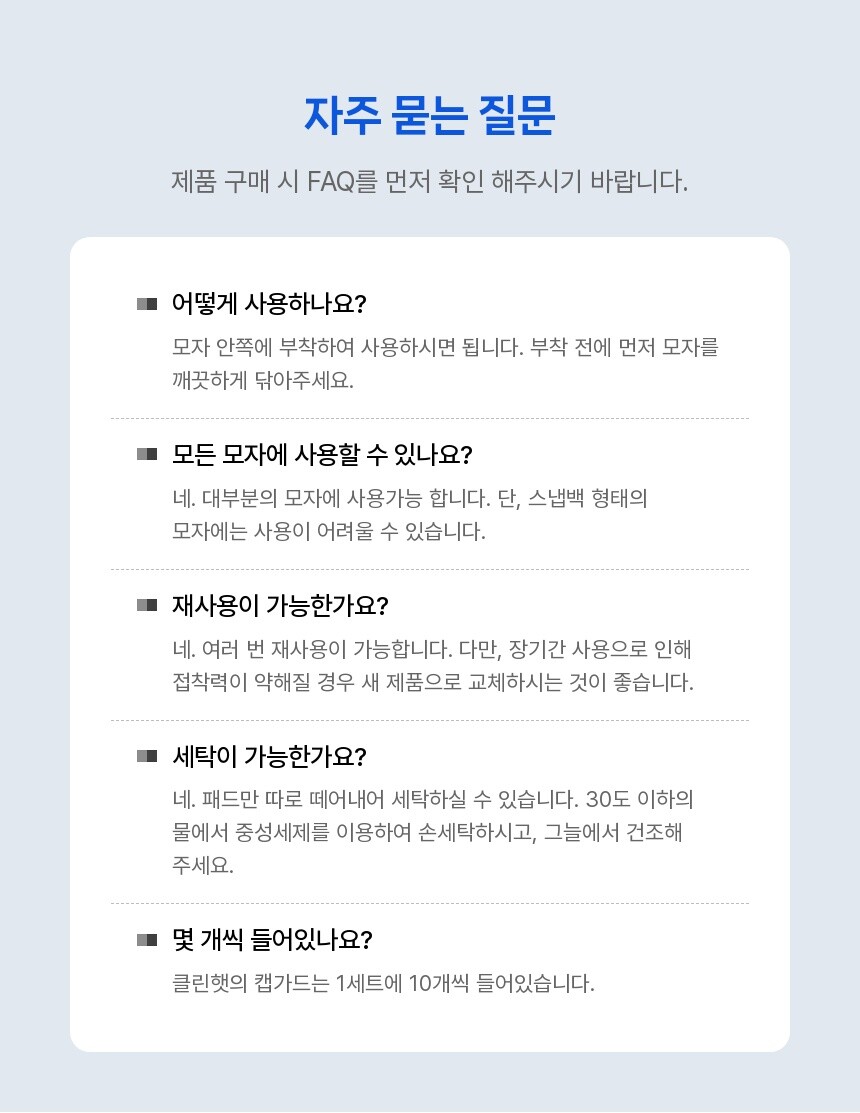Click the bullet icon beside 재사용이 가능한가요?
Viewport: 860px width, 1113px height.
(147, 605)
